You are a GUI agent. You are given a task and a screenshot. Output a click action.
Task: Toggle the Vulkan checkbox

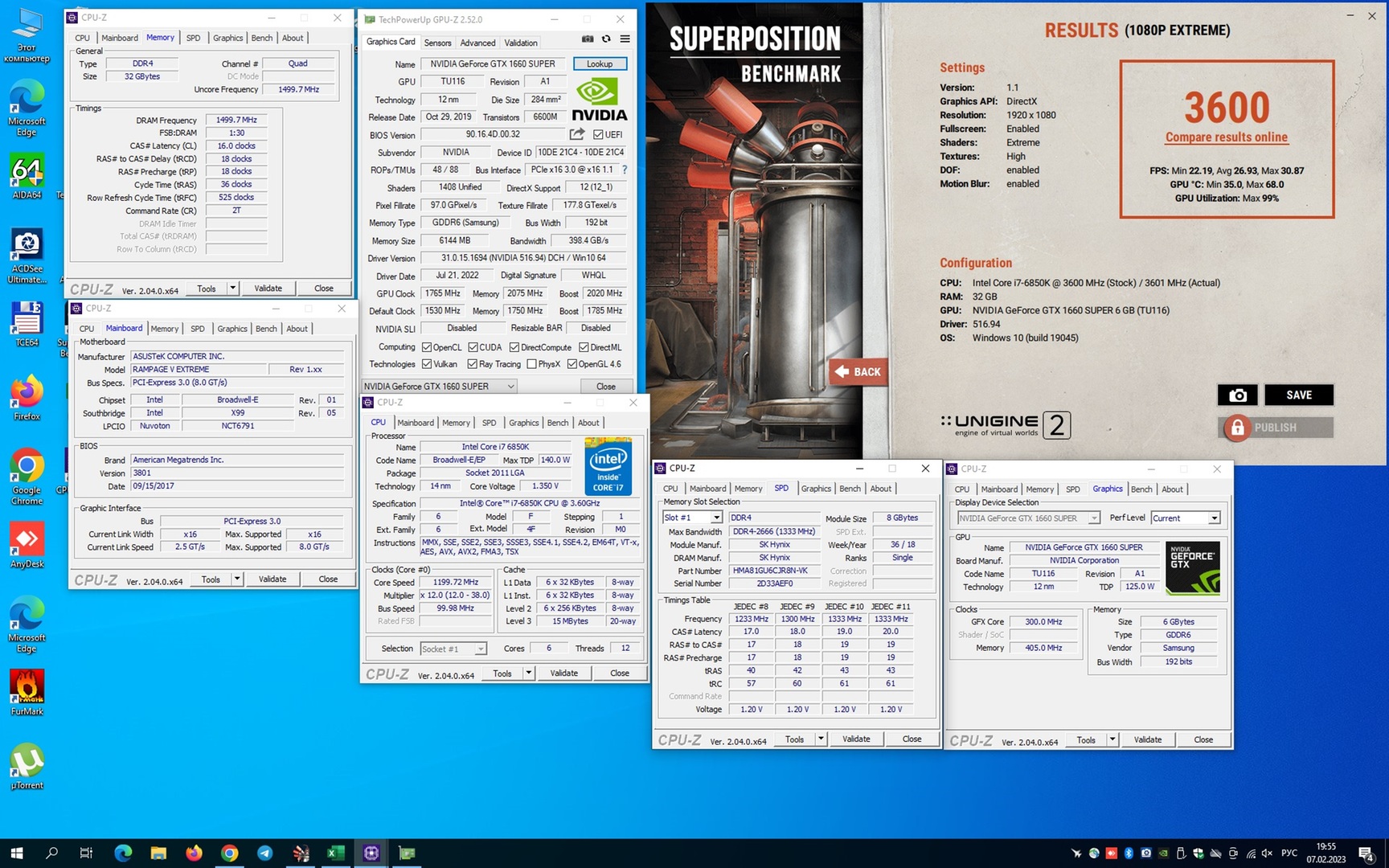click(x=427, y=364)
